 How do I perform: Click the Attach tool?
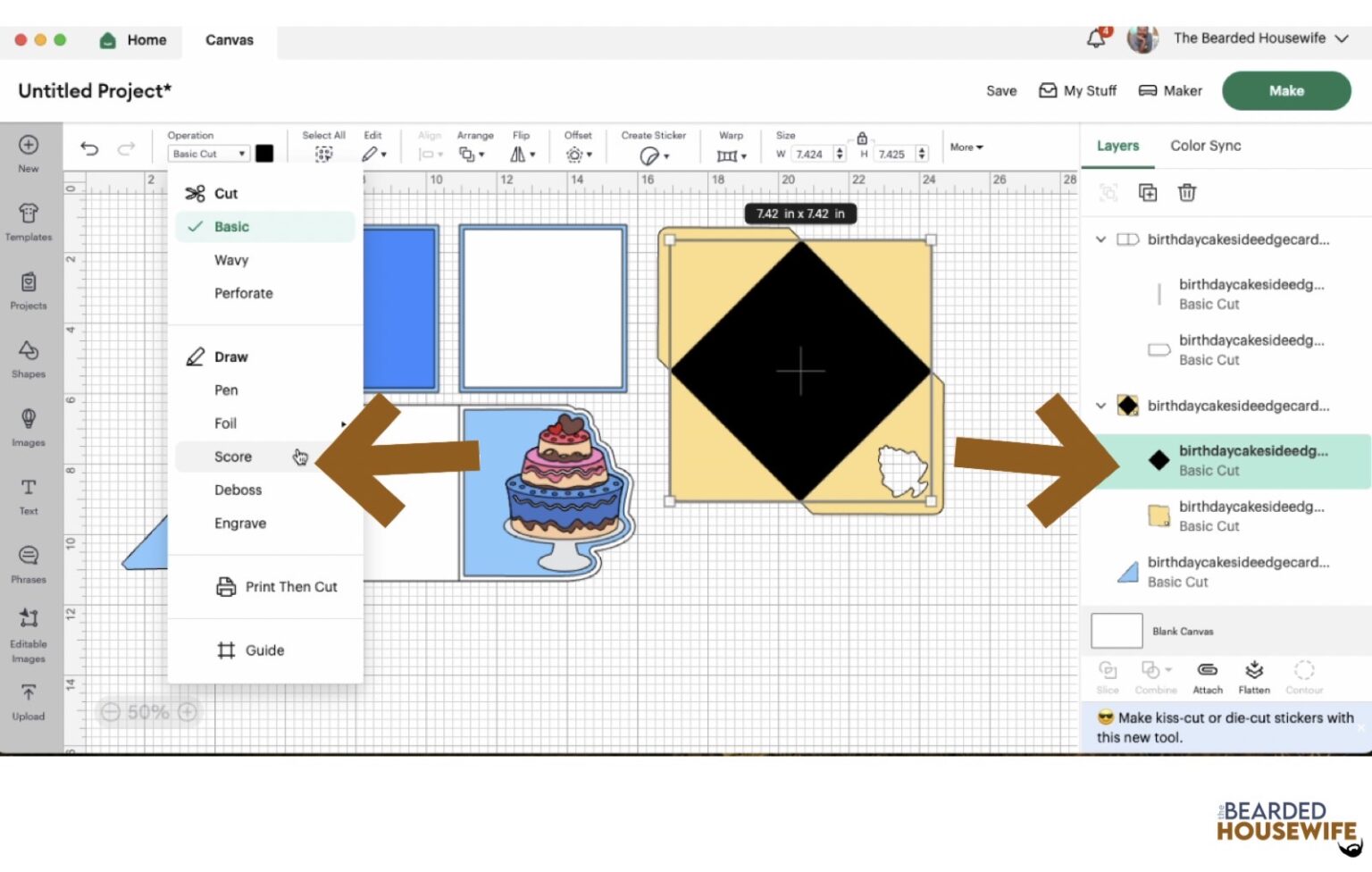pyautogui.click(x=1207, y=676)
